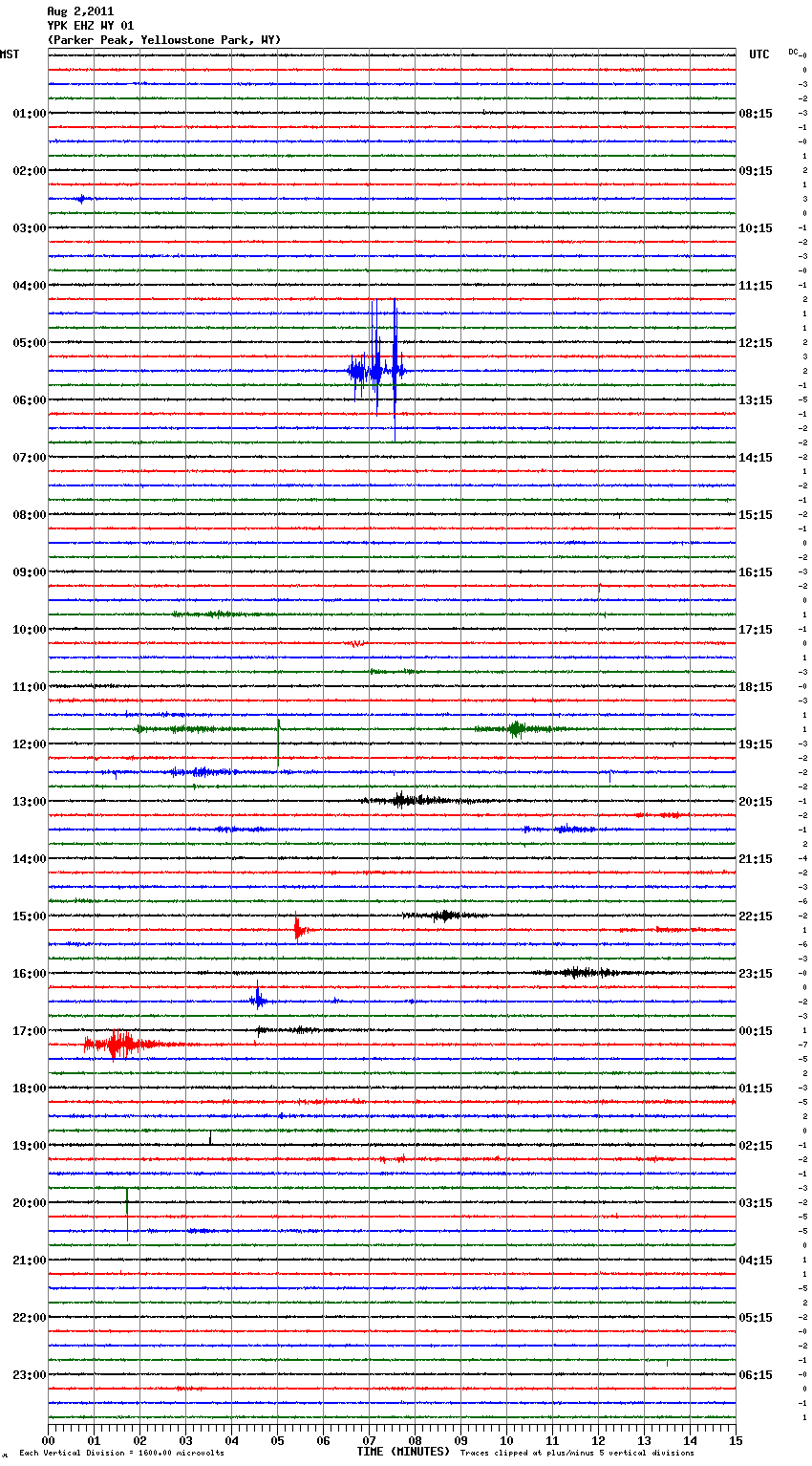
Task: Select the 14:00 MST time label
Action: tap(29, 859)
